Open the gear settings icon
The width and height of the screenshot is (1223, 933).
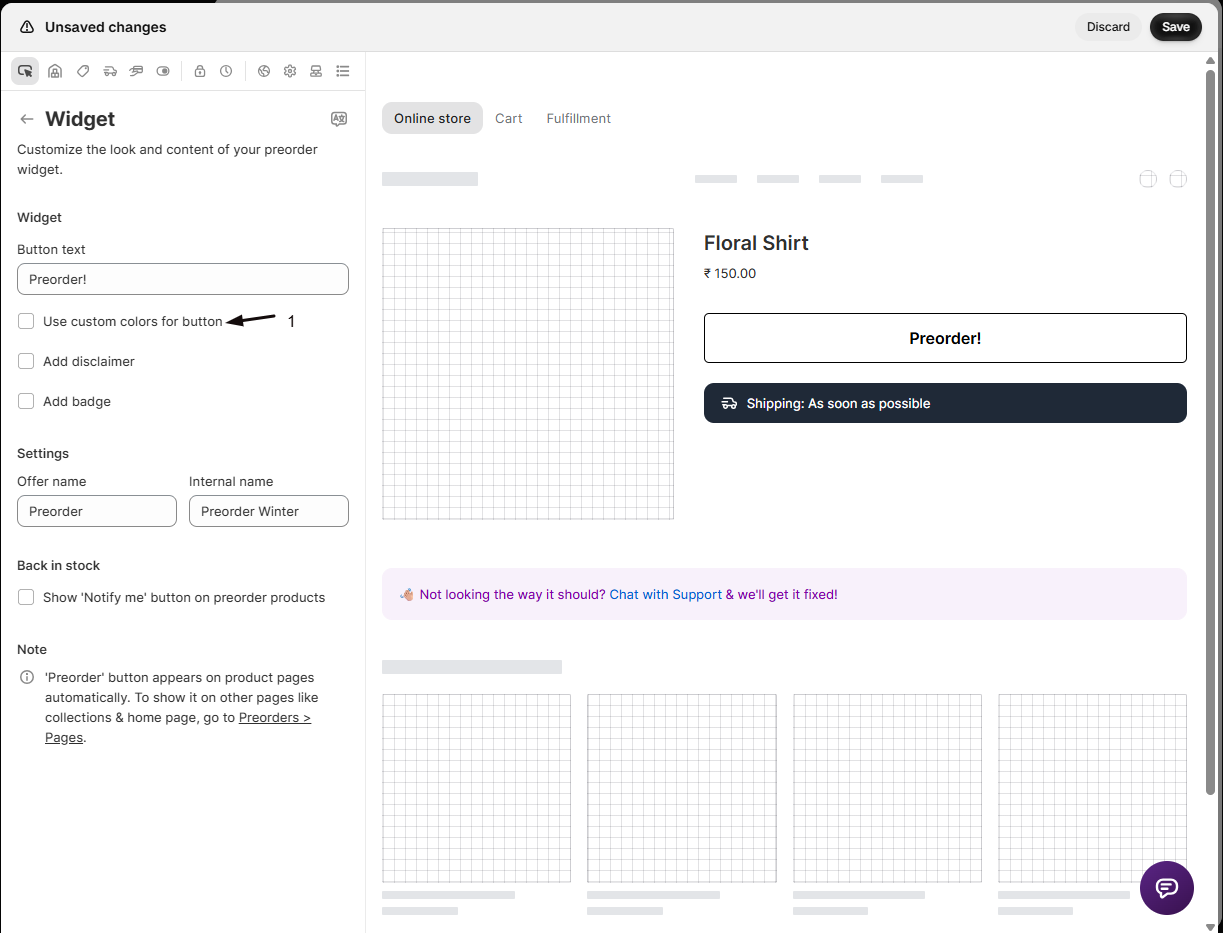290,71
